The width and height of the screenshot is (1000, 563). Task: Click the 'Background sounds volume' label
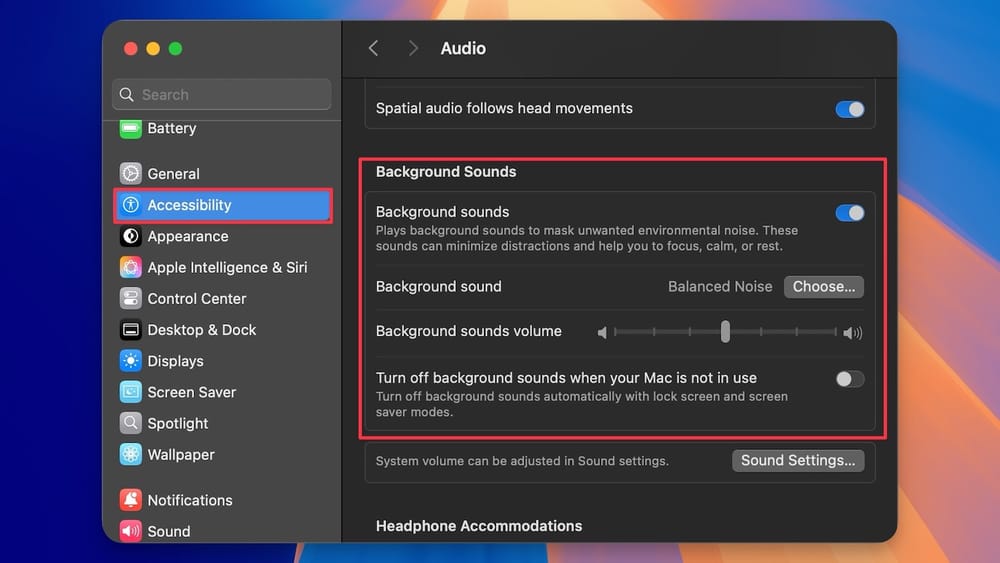tap(469, 332)
